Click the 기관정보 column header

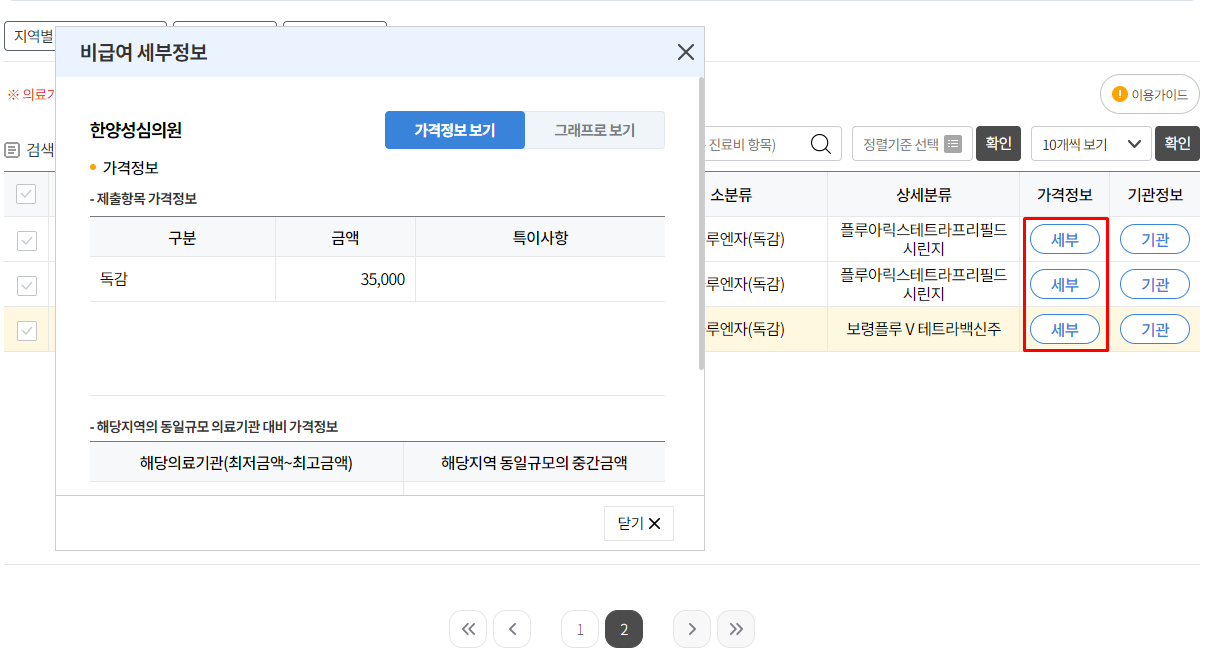click(x=1155, y=194)
